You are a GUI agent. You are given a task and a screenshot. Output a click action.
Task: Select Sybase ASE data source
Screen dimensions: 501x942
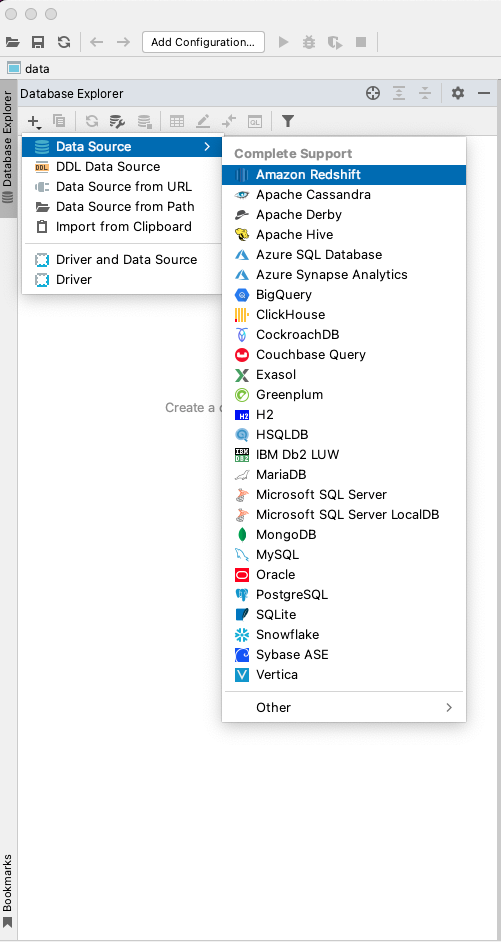tap(344, 654)
